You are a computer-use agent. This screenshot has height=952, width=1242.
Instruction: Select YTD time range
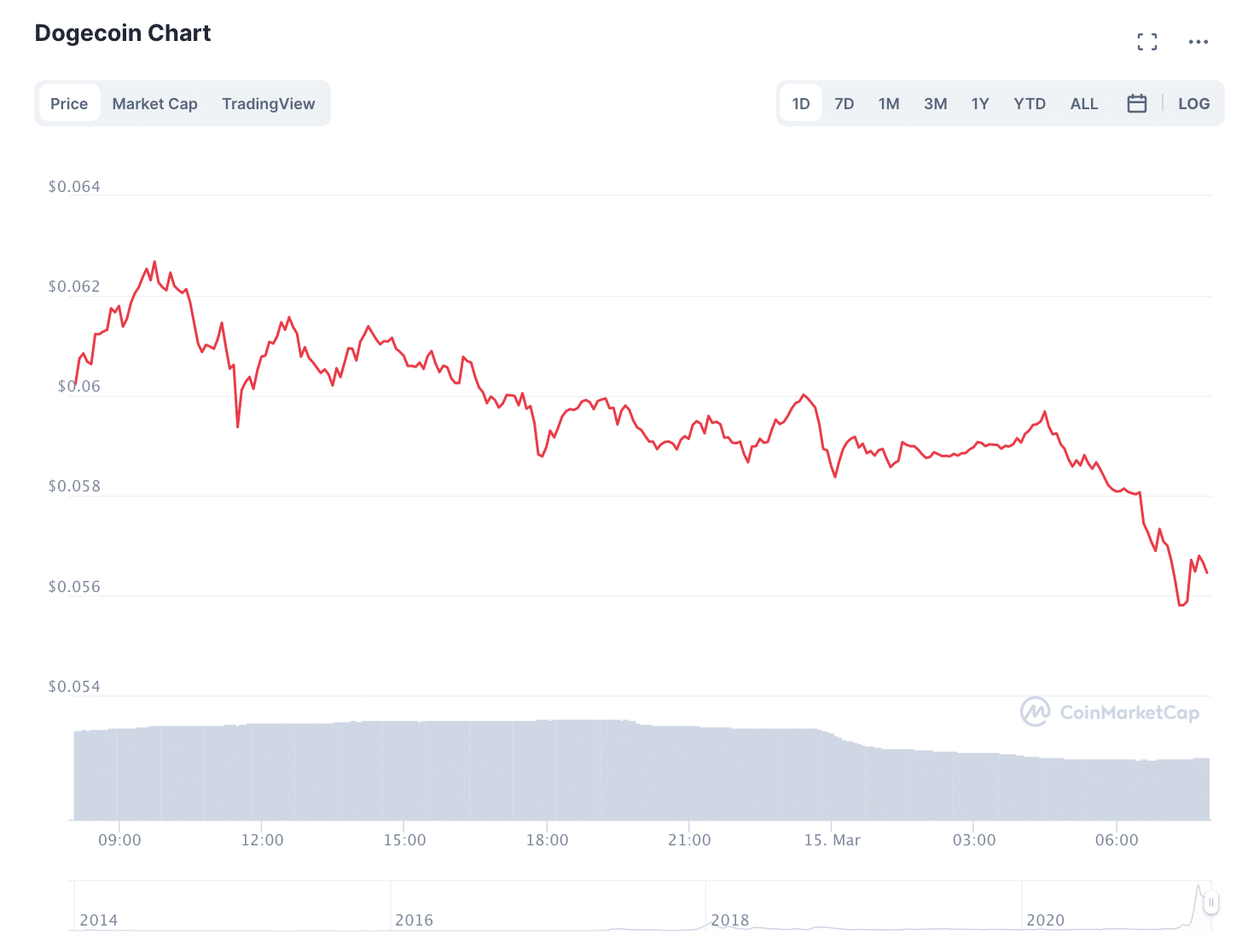pyautogui.click(x=1029, y=103)
